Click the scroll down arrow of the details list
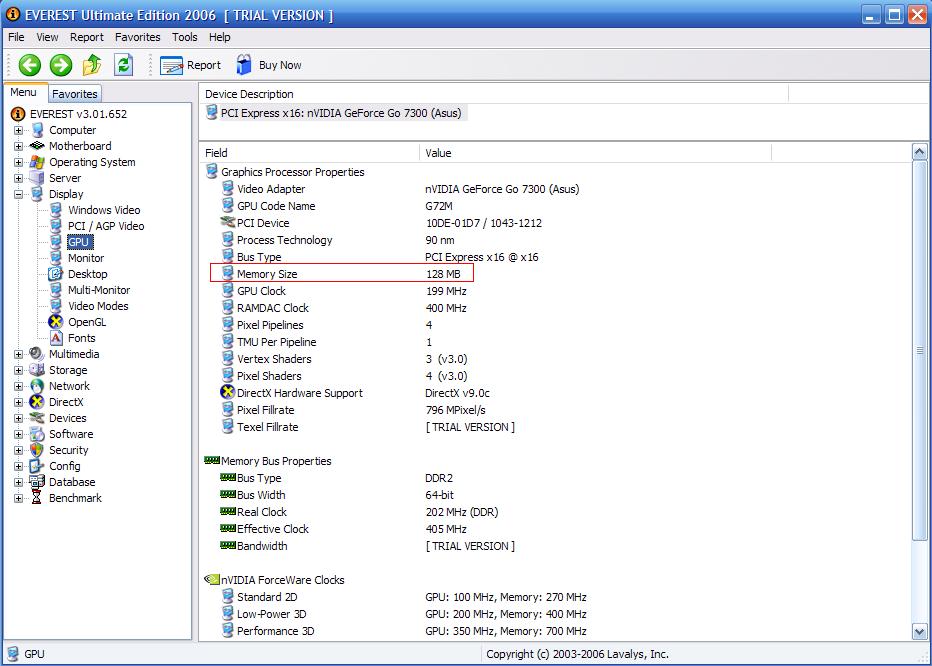Screen dimensions: 932x666 point(919,632)
